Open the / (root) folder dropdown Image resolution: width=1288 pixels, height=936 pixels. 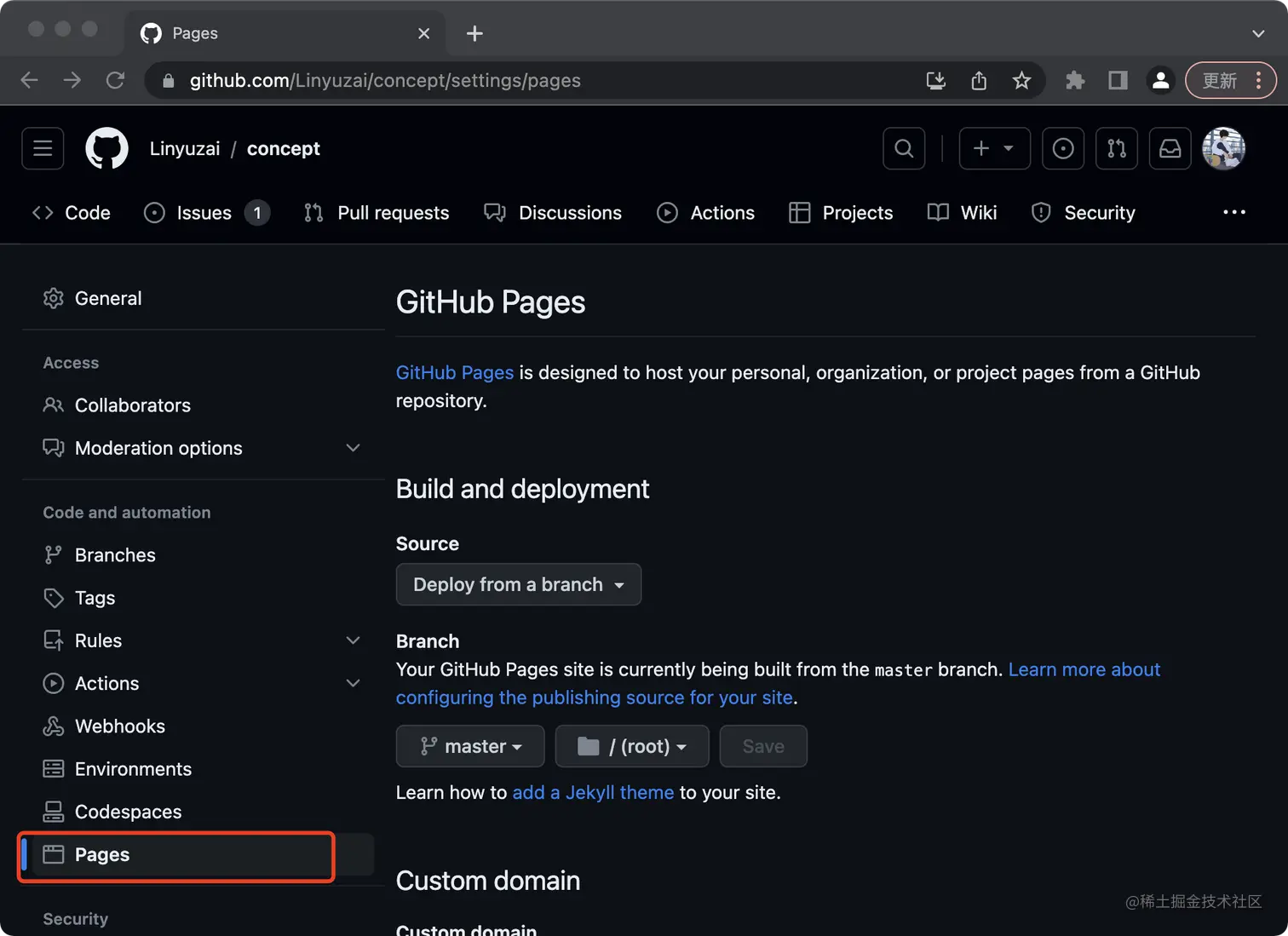pyautogui.click(x=632, y=746)
